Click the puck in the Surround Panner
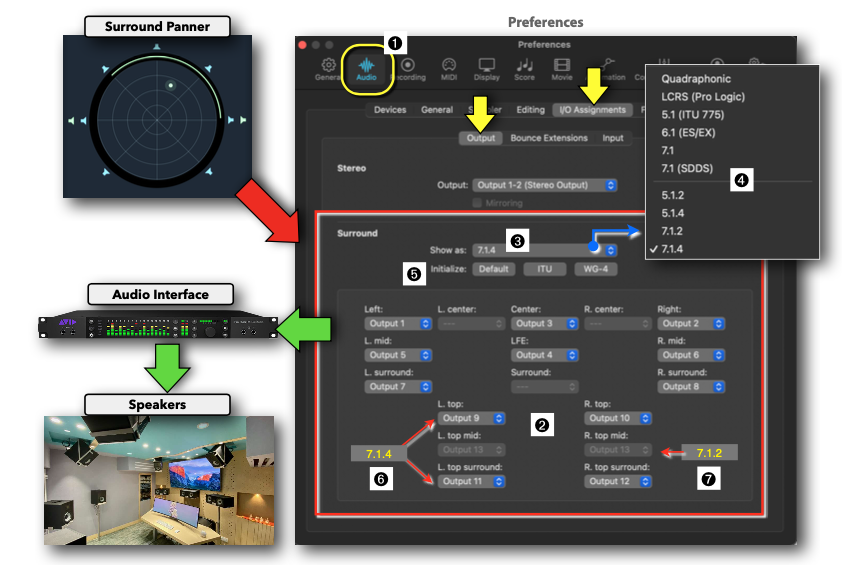This screenshot has width=842, height=565. coord(171,86)
